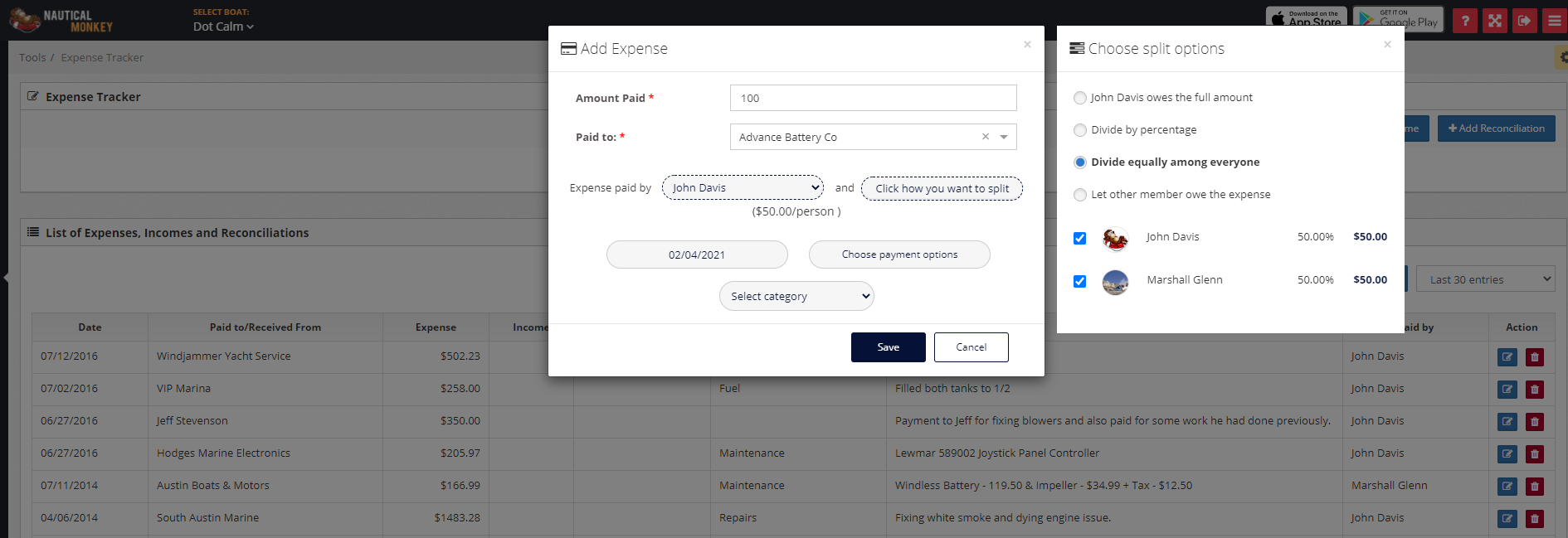Click the Add Reconciliation button
Image resolution: width=1568 pixels, height=538 pixels.
coord(1496,128)
